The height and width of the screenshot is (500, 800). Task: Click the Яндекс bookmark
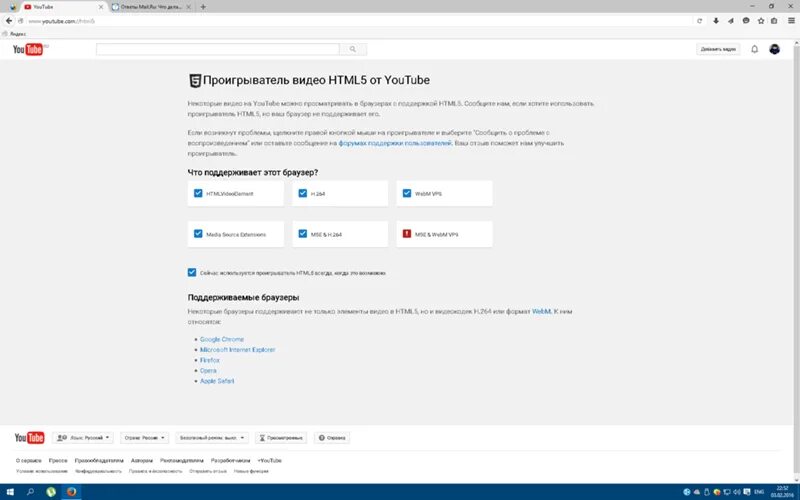(x=14, y=34)
